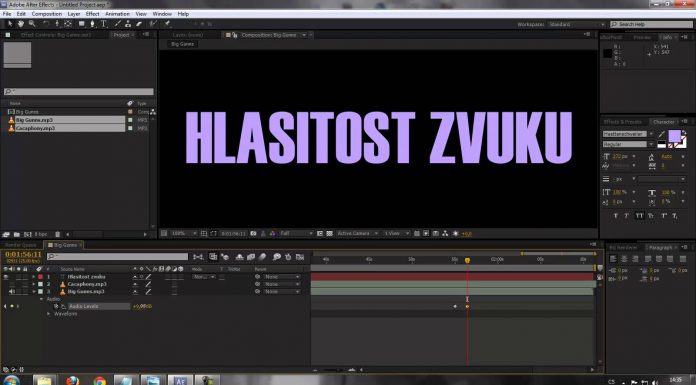
Task: Open parent dropdown for Cacaphony.mp3 layer
Action: point(282,284)
